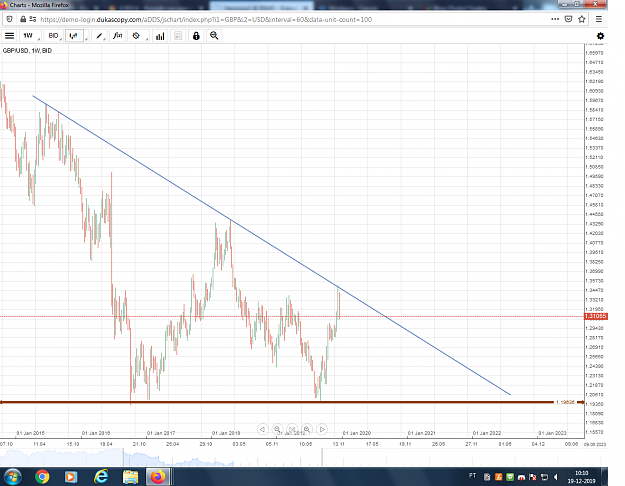
Task: Open green tray application icon
Action: pos(510,477)
